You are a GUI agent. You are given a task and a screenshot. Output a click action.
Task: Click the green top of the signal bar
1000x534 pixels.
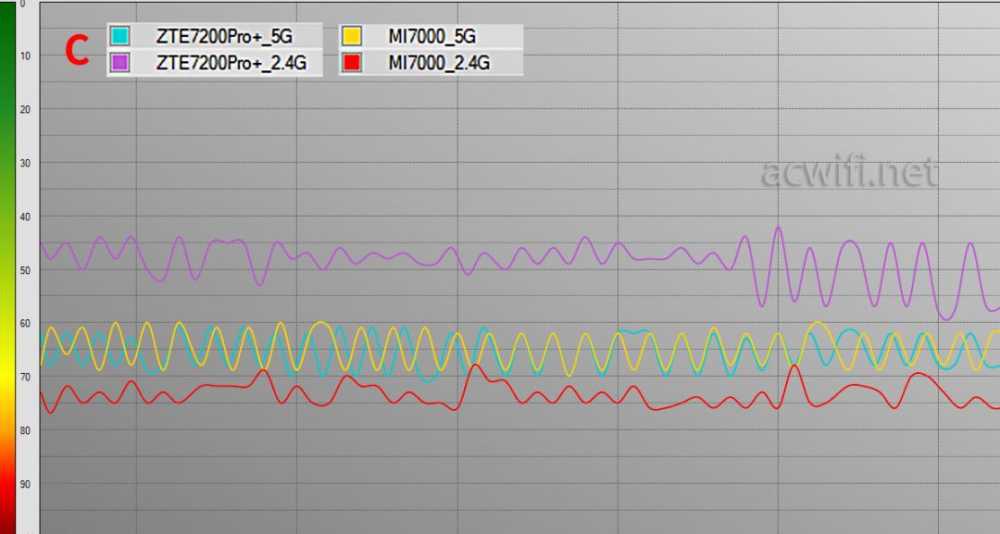pyautogui.click(x=7, y=30)
